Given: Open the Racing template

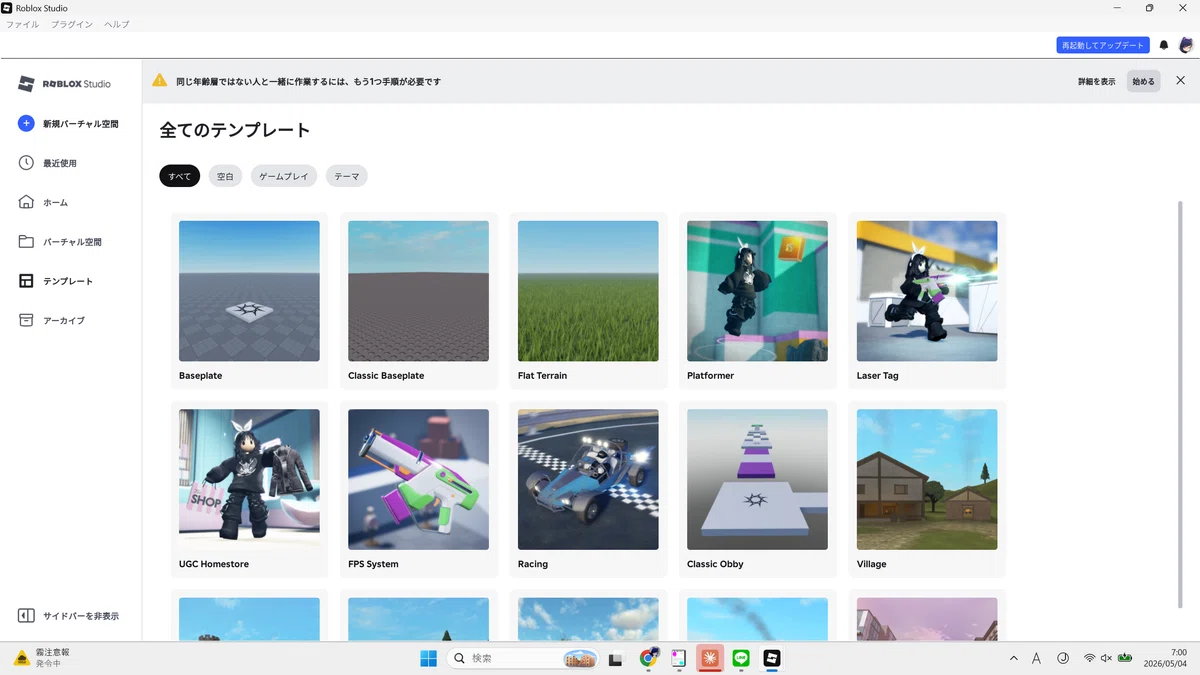Looking at the screenshot, I should click(588, 489).
